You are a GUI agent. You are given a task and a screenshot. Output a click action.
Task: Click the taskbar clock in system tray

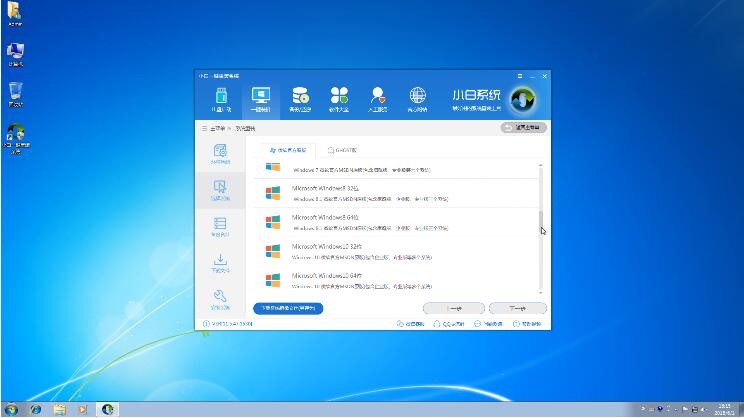(x=724, y=409)
